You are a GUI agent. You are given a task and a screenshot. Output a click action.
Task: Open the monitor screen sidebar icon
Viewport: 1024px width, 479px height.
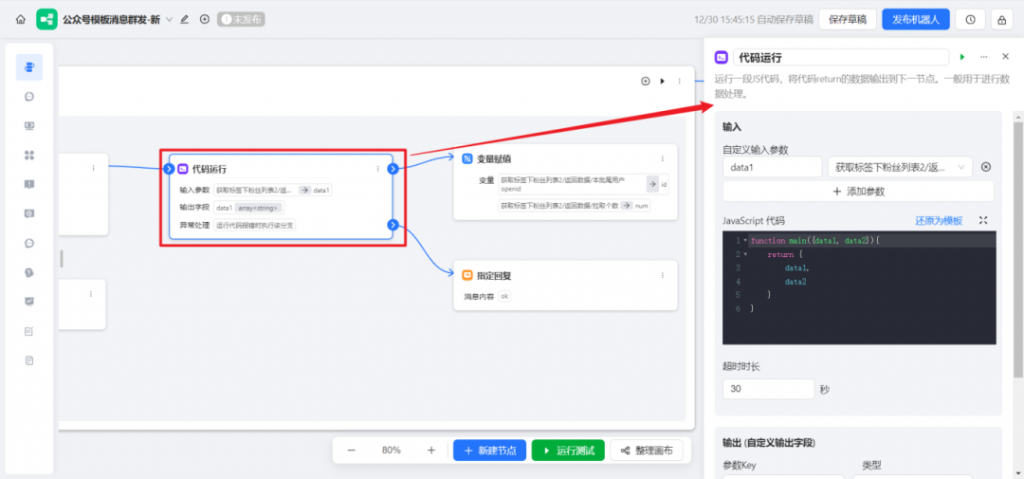tap(29, 125)
